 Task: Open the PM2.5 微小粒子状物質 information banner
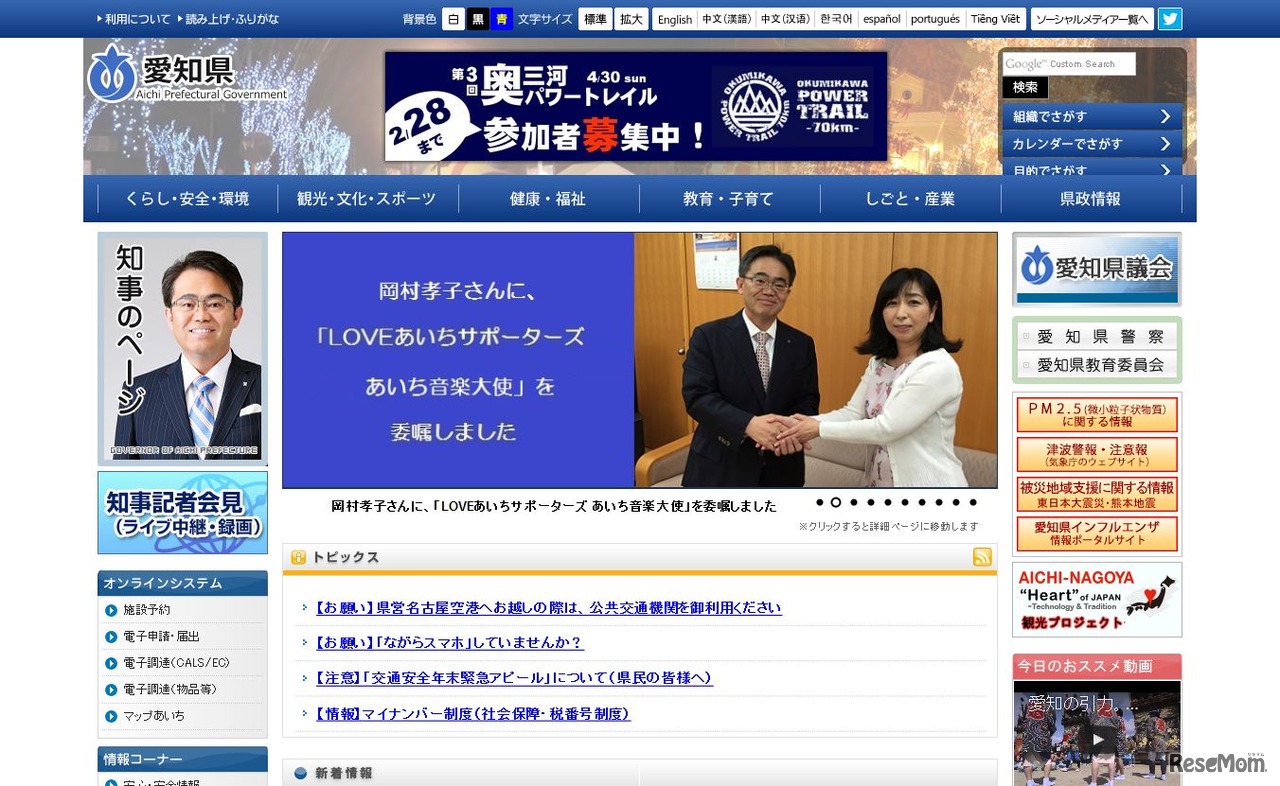coord(1096,412)
